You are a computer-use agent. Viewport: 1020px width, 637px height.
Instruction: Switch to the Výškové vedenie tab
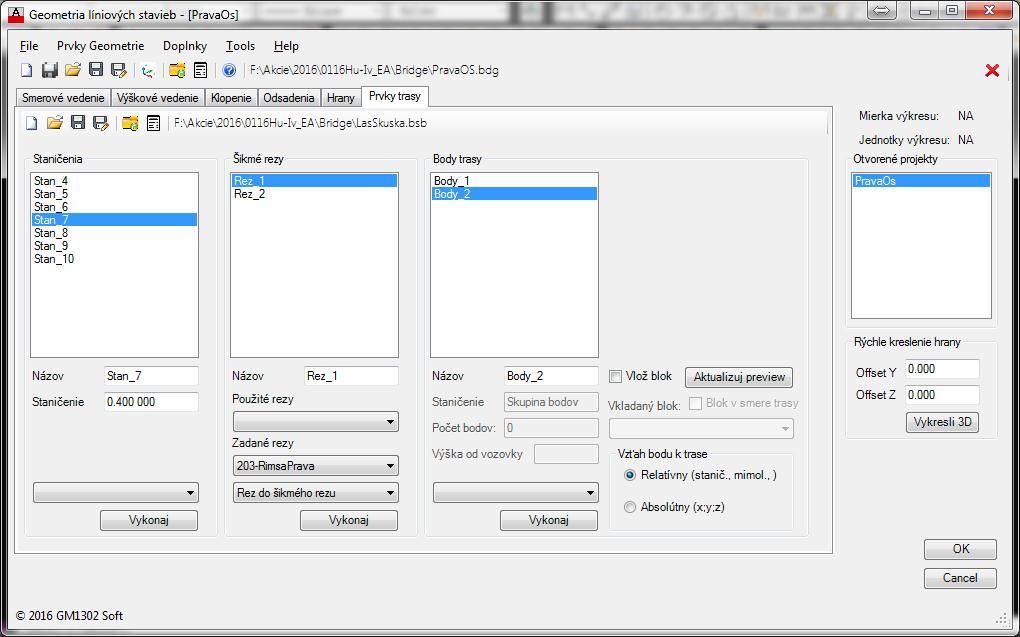(157, 98)
